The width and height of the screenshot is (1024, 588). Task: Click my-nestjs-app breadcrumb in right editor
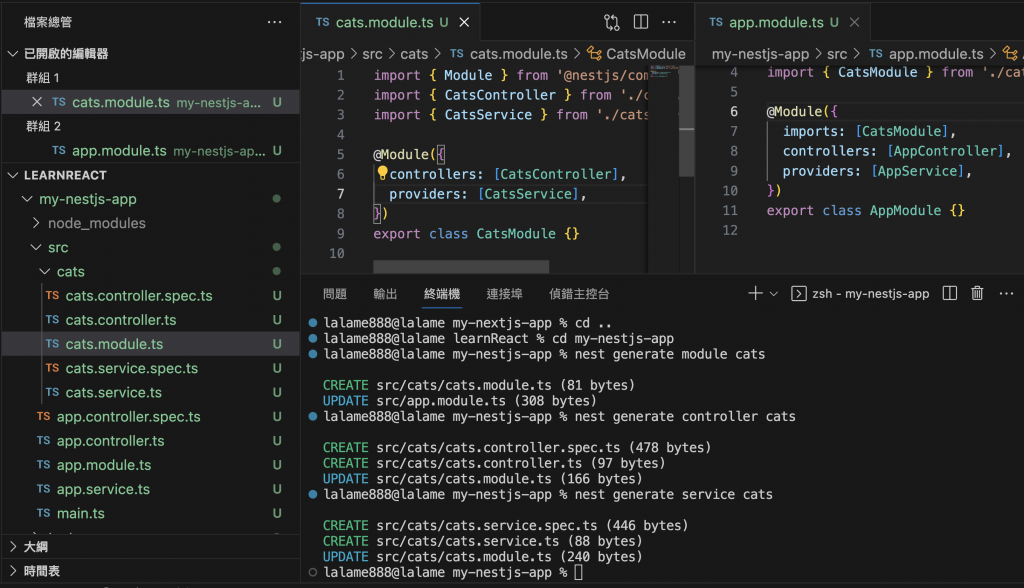[760, 54]
